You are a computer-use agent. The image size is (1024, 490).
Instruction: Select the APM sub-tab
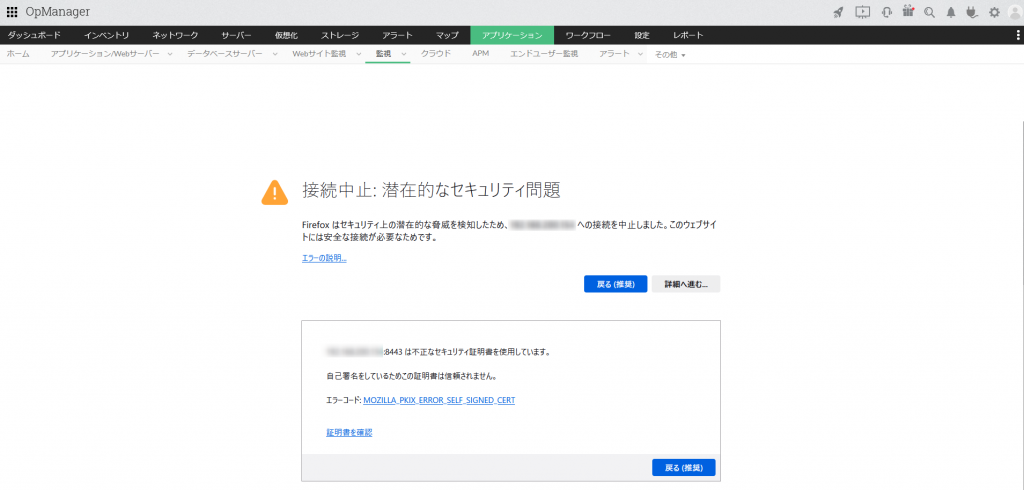coord(481,54)
